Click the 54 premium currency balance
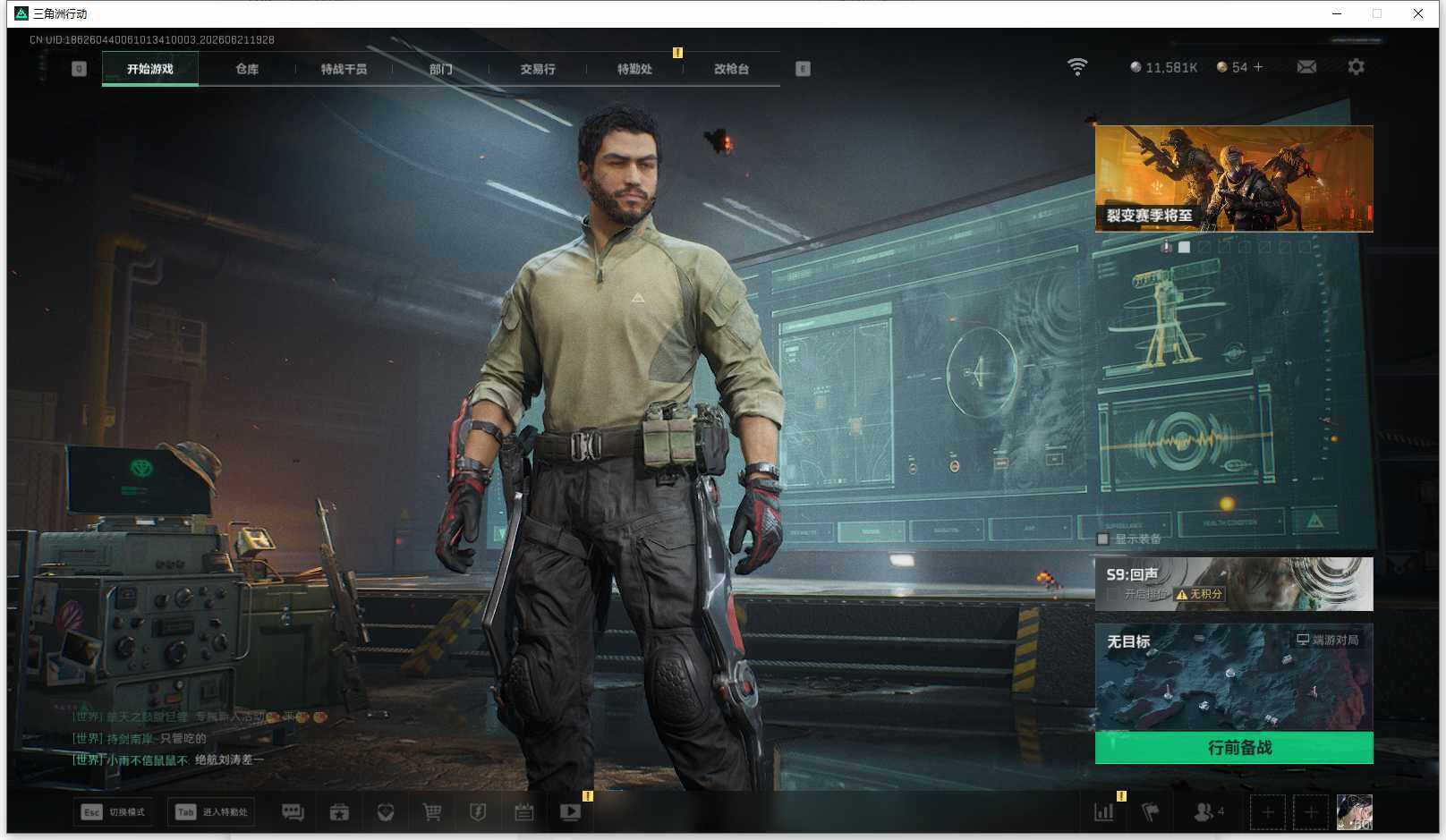 pyautogui.click(x=1233, y=67)
